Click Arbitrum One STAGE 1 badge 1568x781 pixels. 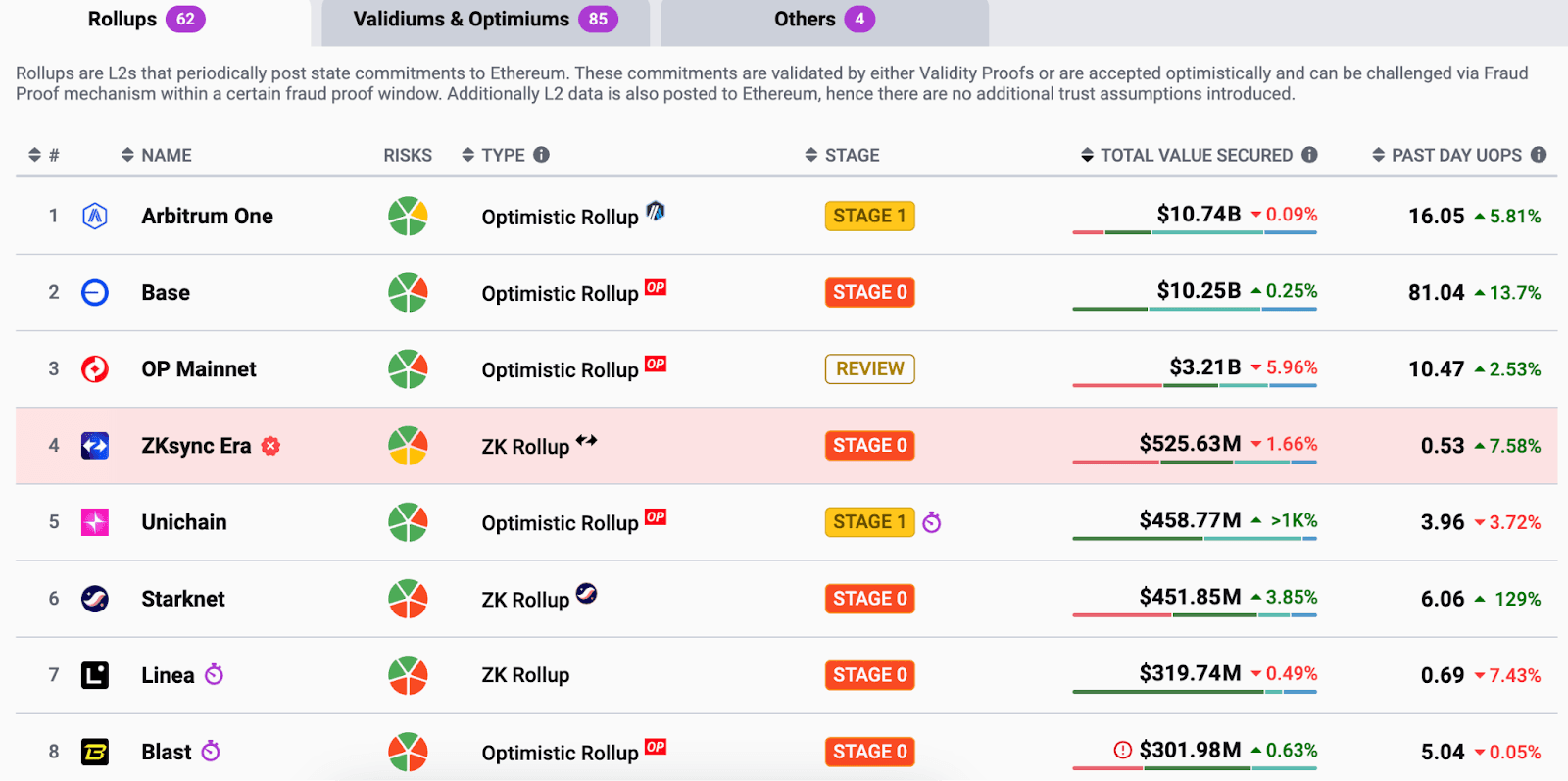click(x=869, y=216)
